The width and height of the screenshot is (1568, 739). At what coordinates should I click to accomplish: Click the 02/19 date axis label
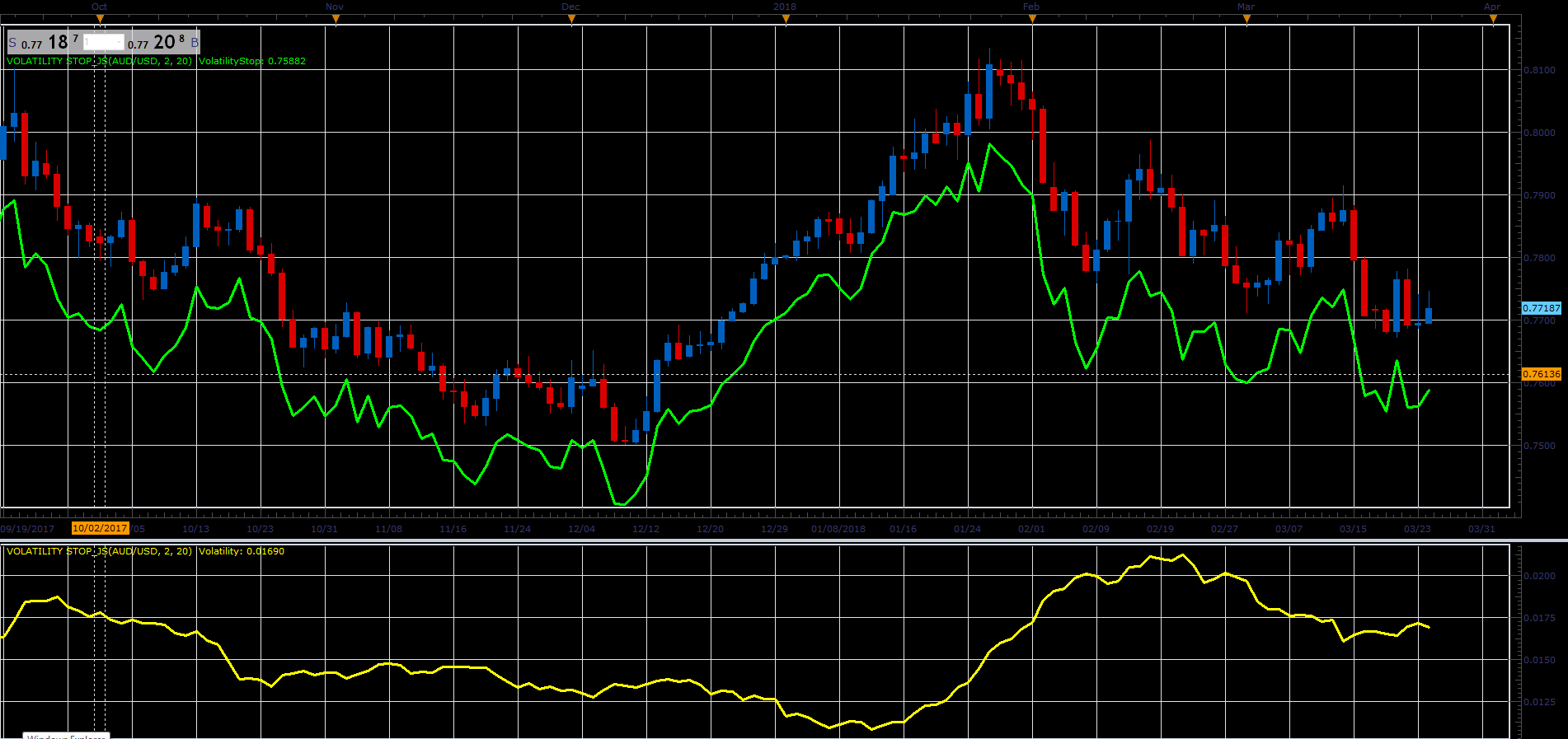click(x=1160, y=529)
